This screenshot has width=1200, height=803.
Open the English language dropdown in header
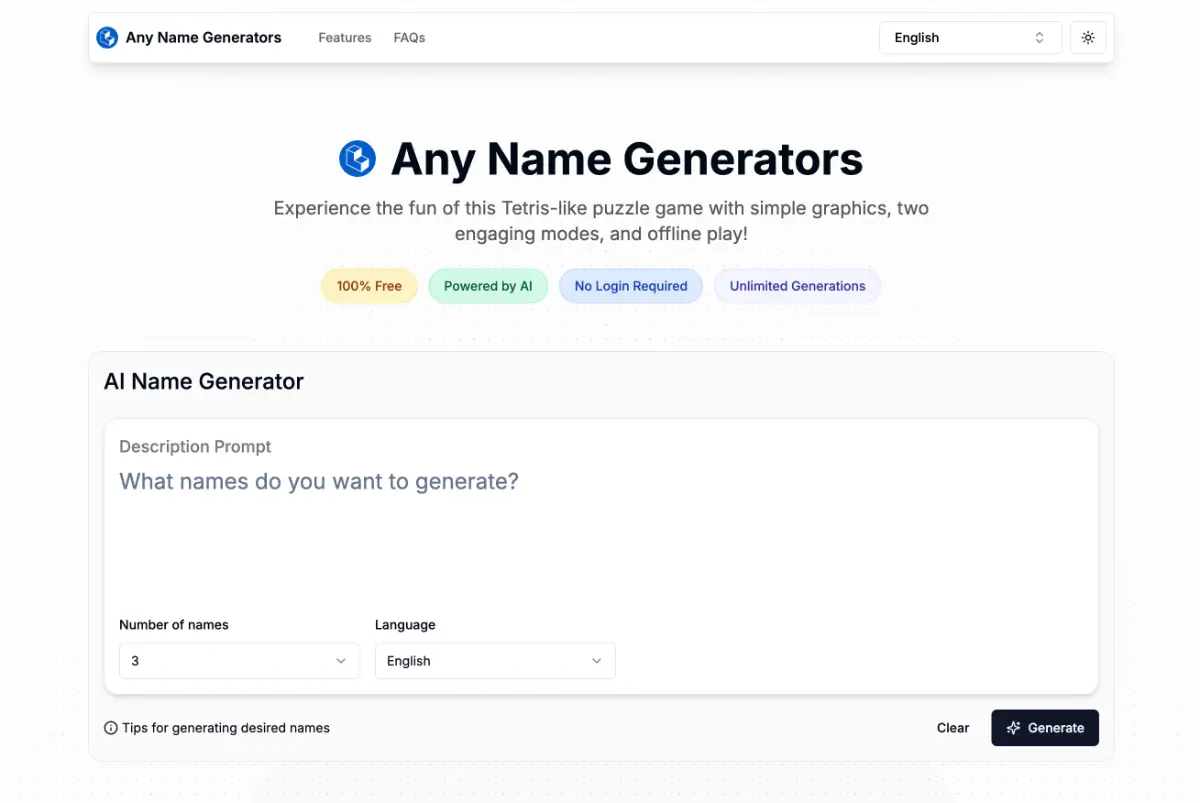click(969, 37)
